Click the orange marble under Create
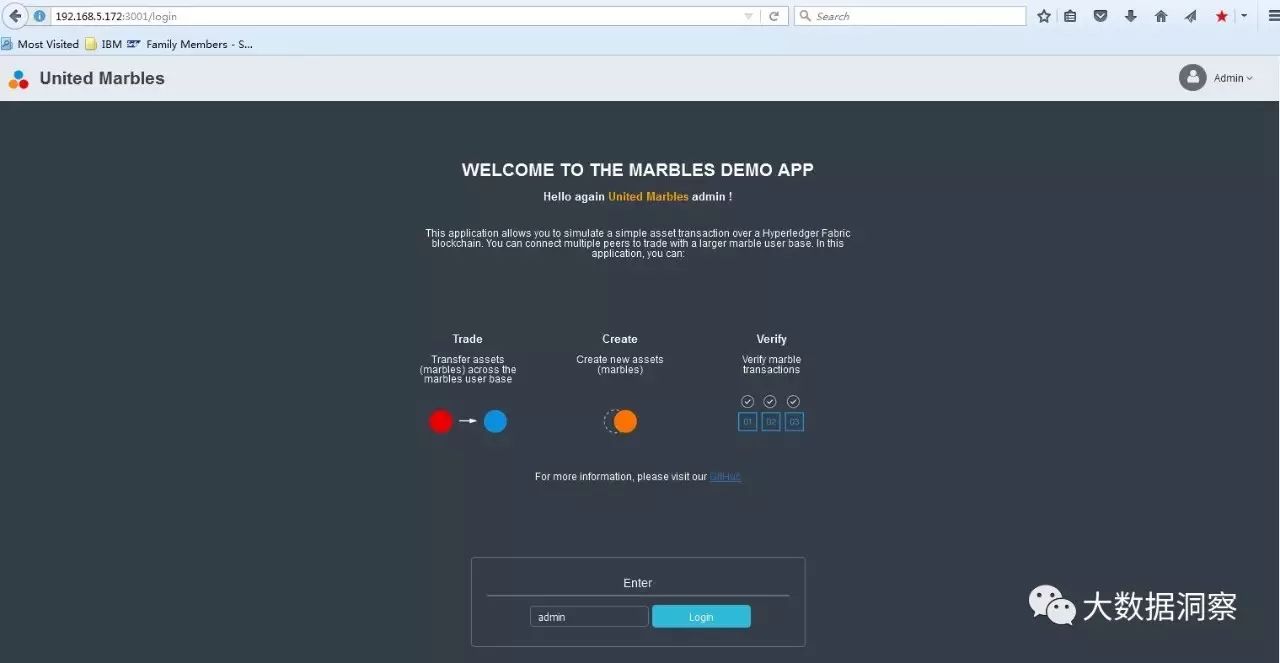Viewport: 1280px width, 663px height. [625, 422]
